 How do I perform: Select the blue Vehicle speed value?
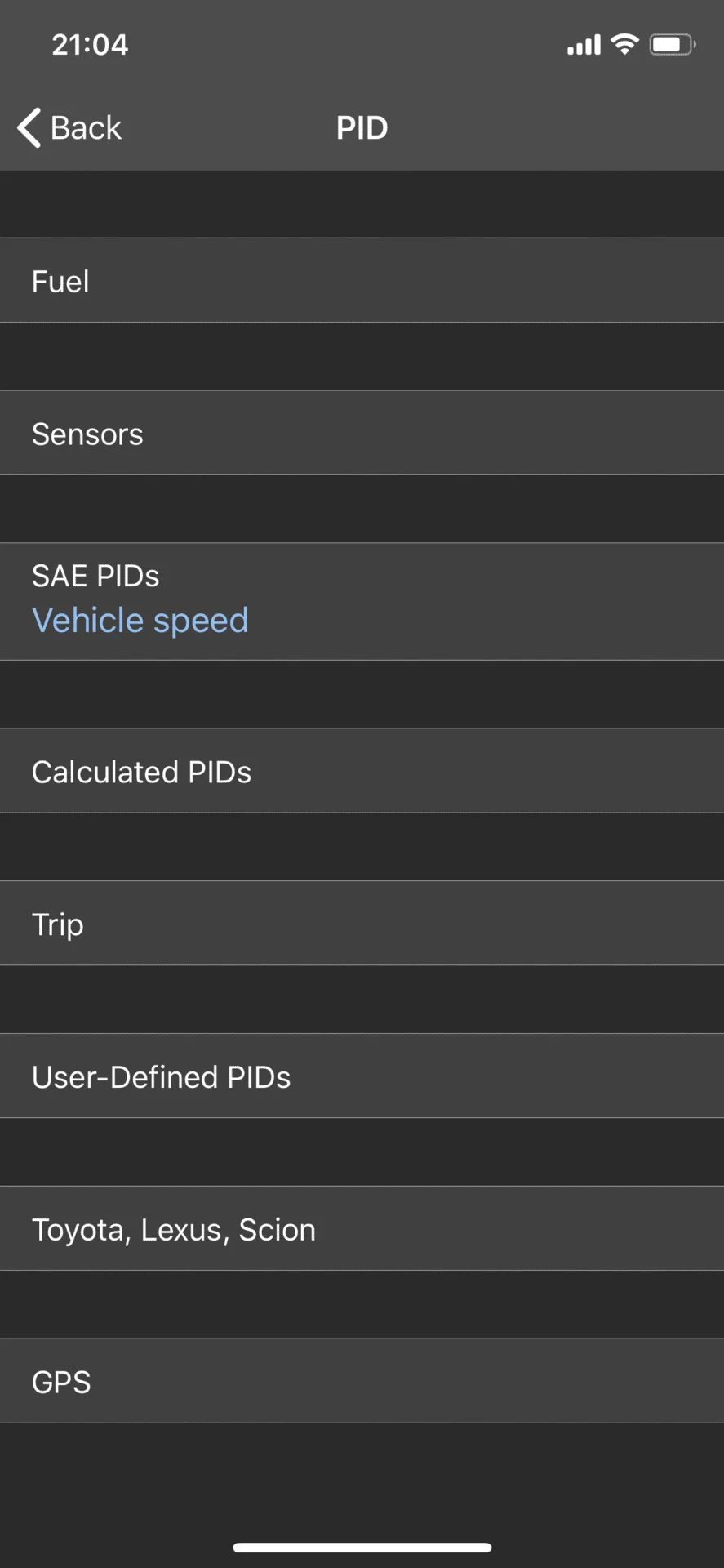[x=140, y=621]
